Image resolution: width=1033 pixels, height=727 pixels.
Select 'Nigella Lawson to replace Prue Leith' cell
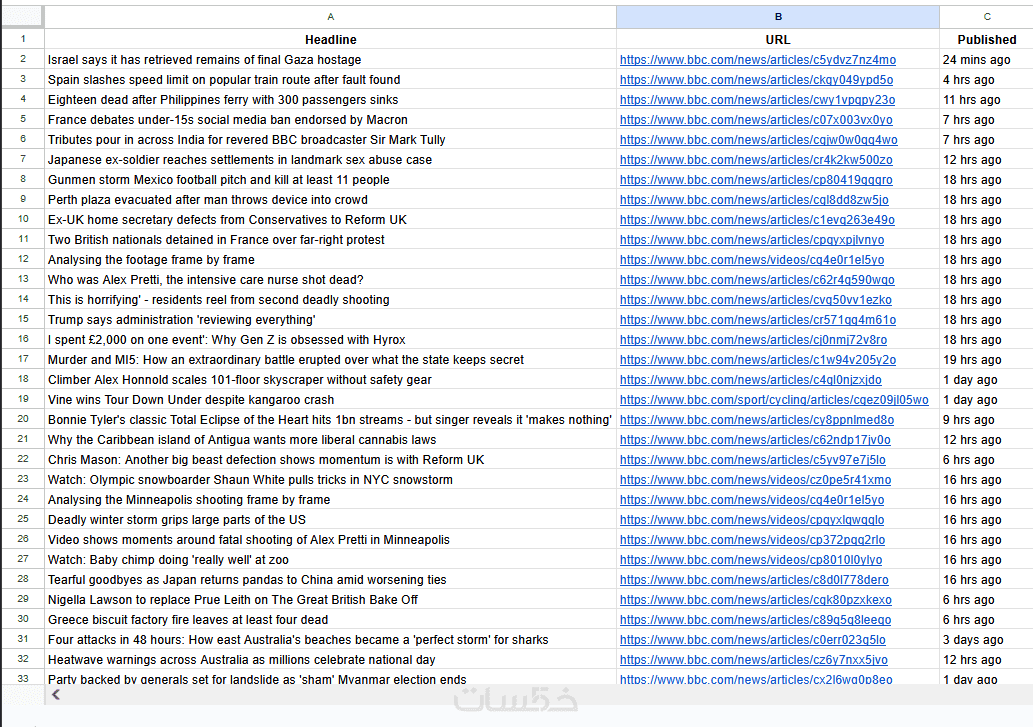tap(330, 600)
